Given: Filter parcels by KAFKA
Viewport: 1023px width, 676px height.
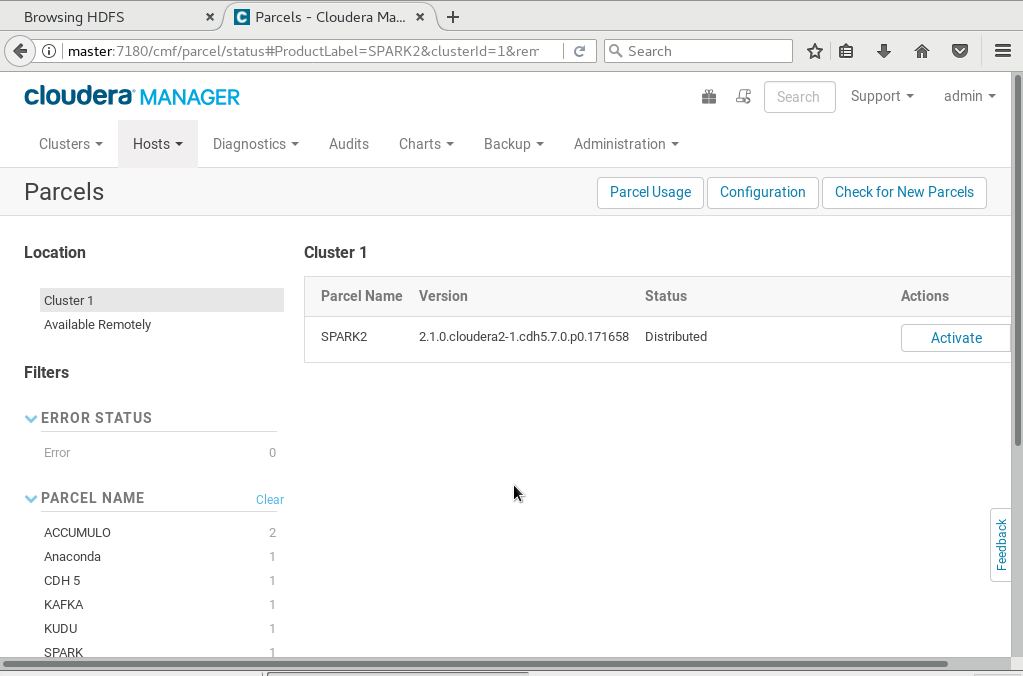Looking at the screenshot, I should pyautogui.click(x=160, y=605).
